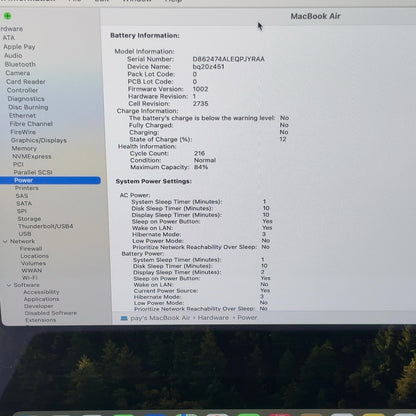
Task: Select the NVMExpress hardware item
Action: 32,156
